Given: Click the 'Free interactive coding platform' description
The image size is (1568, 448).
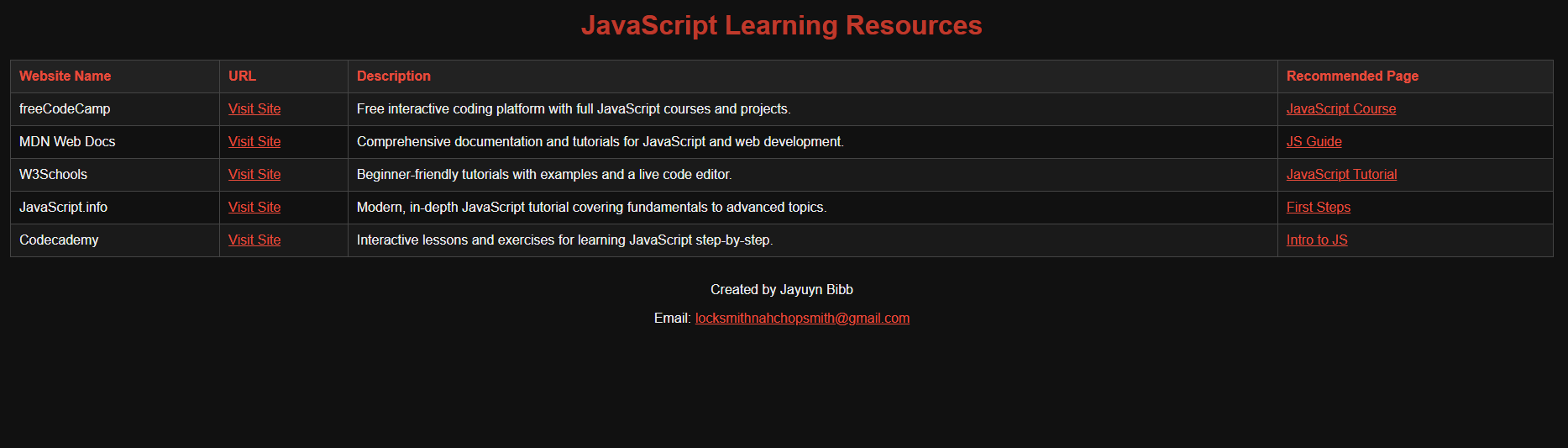Looking at the screenshot, I should pos(574,108).
